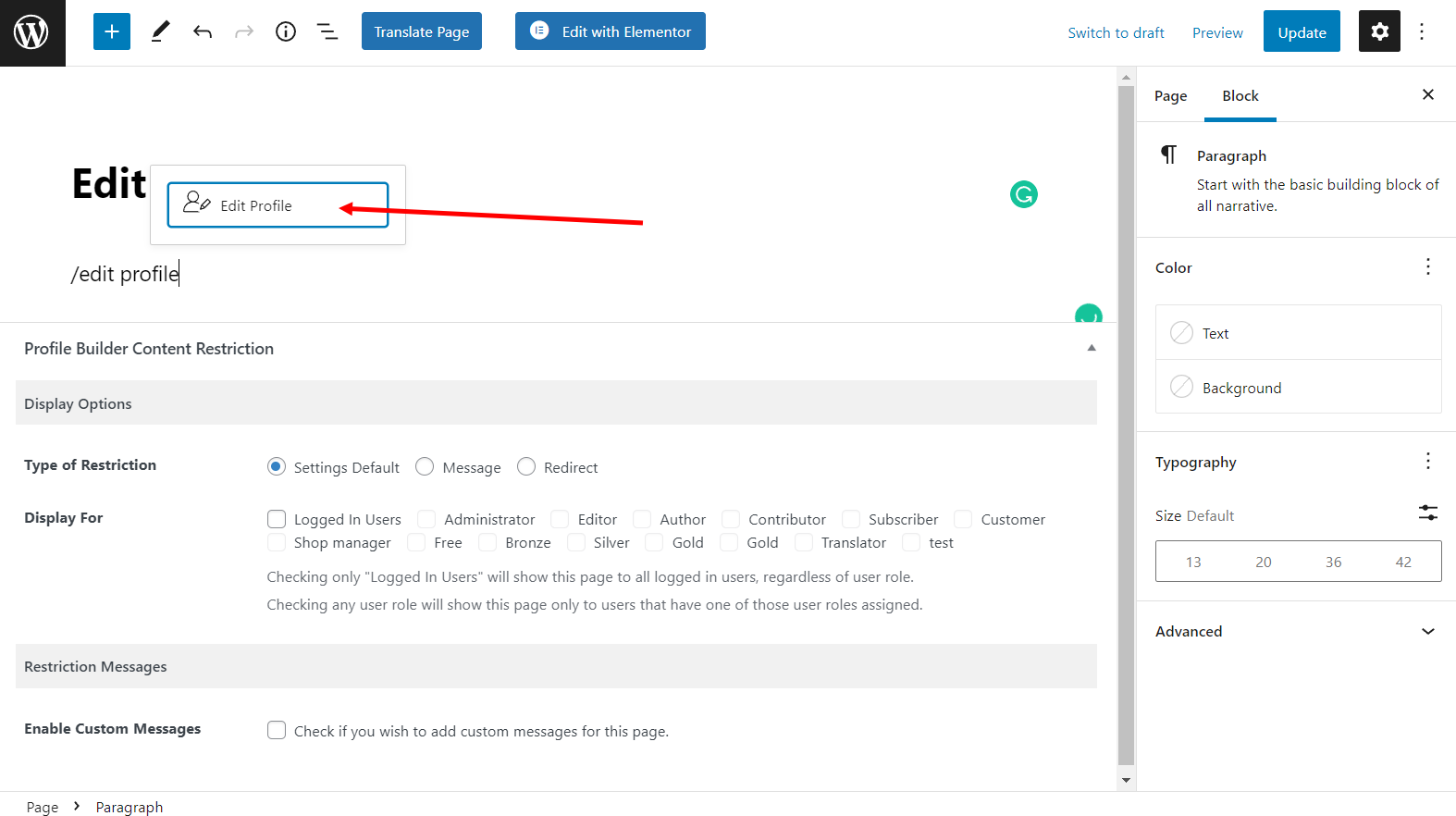Toggle the block inserter plus button
1456x816 pixels.
point(112,31)
